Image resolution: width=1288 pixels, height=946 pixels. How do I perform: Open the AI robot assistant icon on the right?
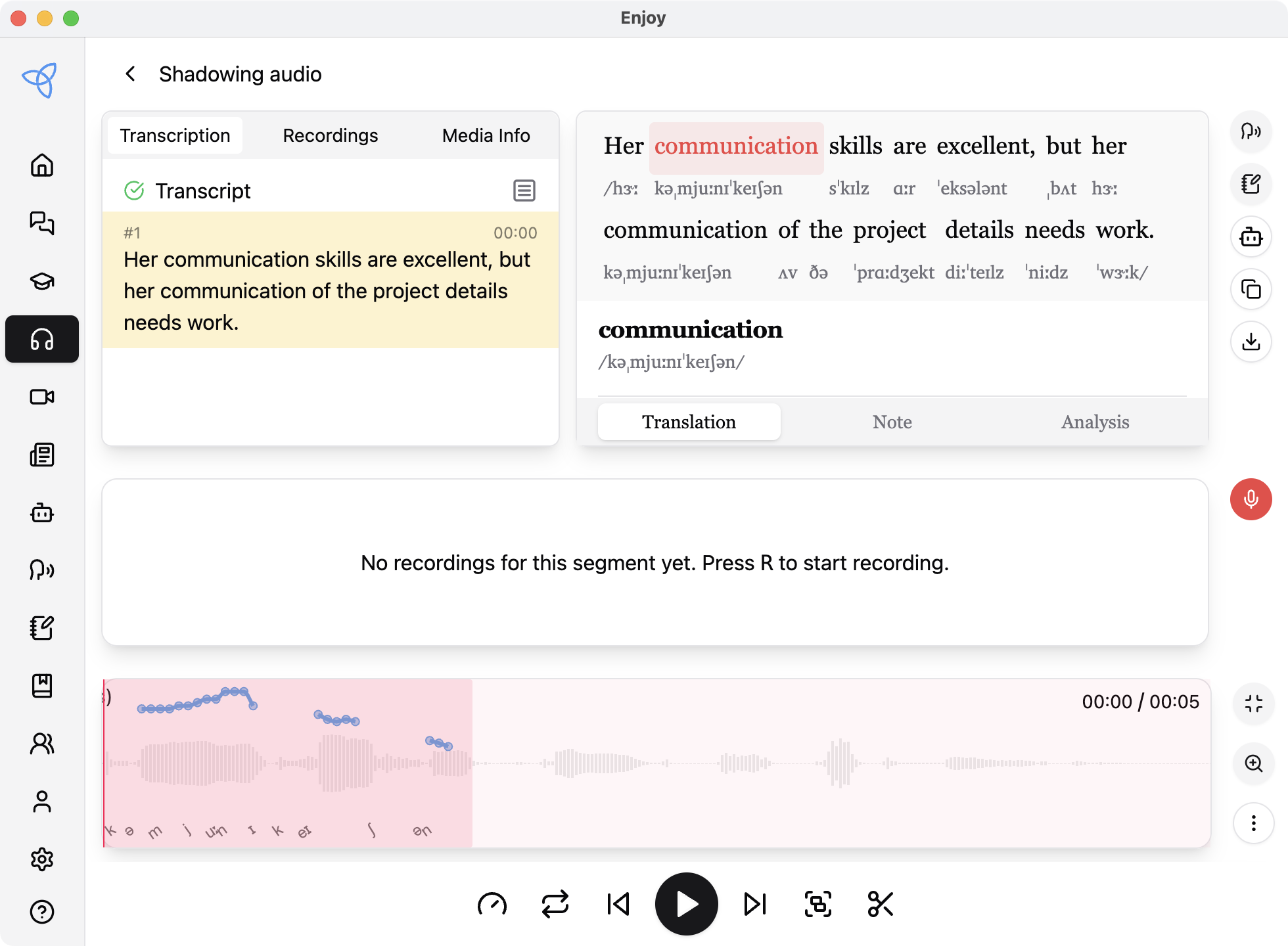coord(1251,236)
